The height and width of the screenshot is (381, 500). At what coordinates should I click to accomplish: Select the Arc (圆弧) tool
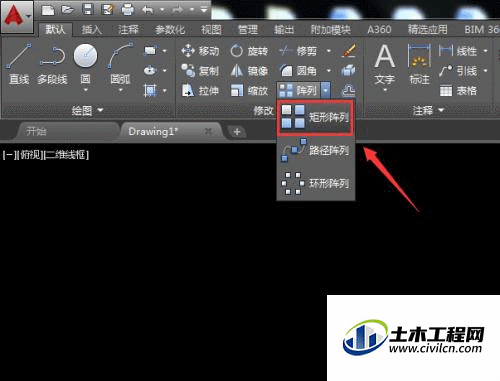coord(120,63)
